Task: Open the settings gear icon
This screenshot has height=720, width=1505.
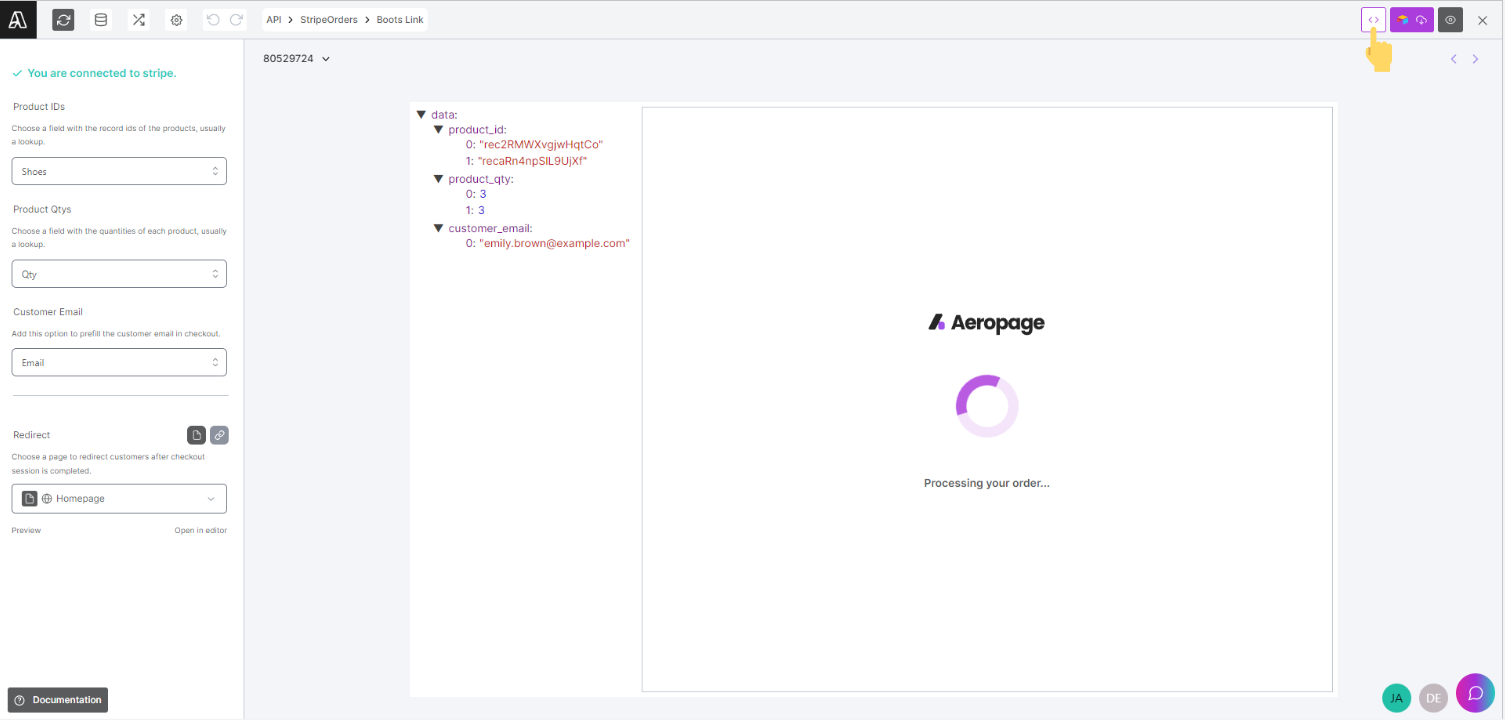Action: [177, 20]
